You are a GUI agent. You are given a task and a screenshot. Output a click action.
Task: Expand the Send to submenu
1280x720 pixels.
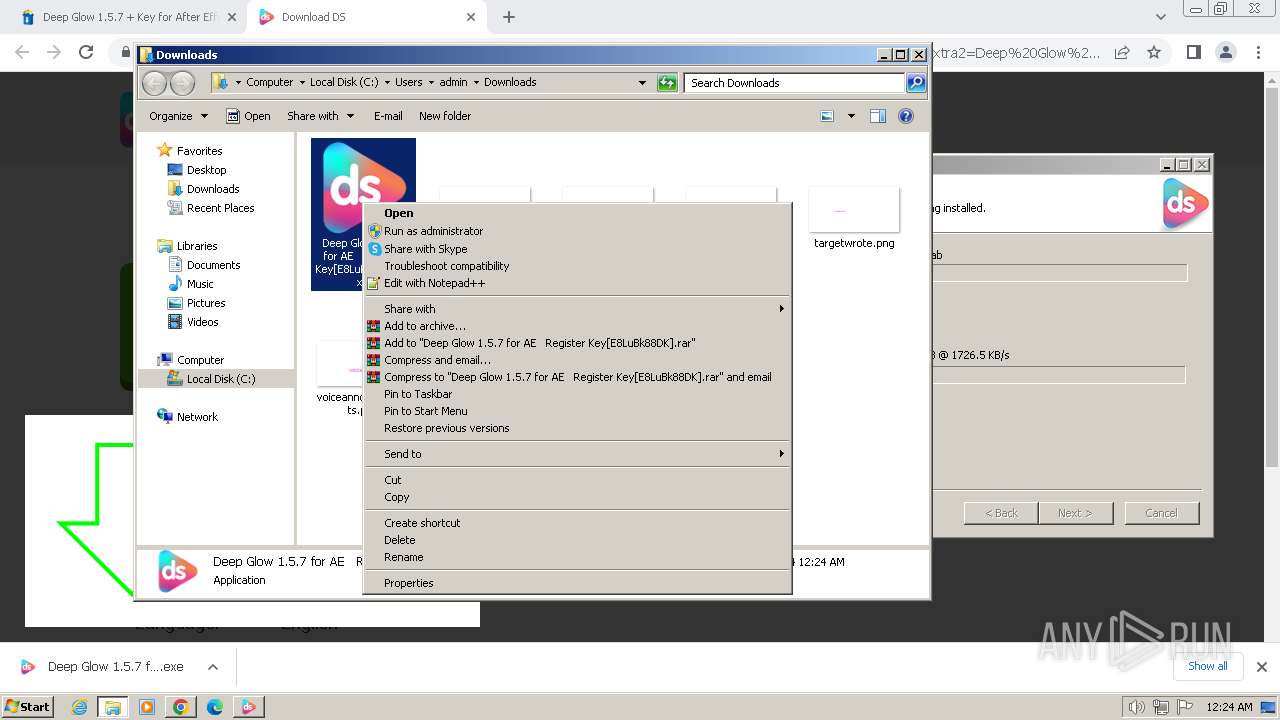pyautogui.click(x=577, y=454)
